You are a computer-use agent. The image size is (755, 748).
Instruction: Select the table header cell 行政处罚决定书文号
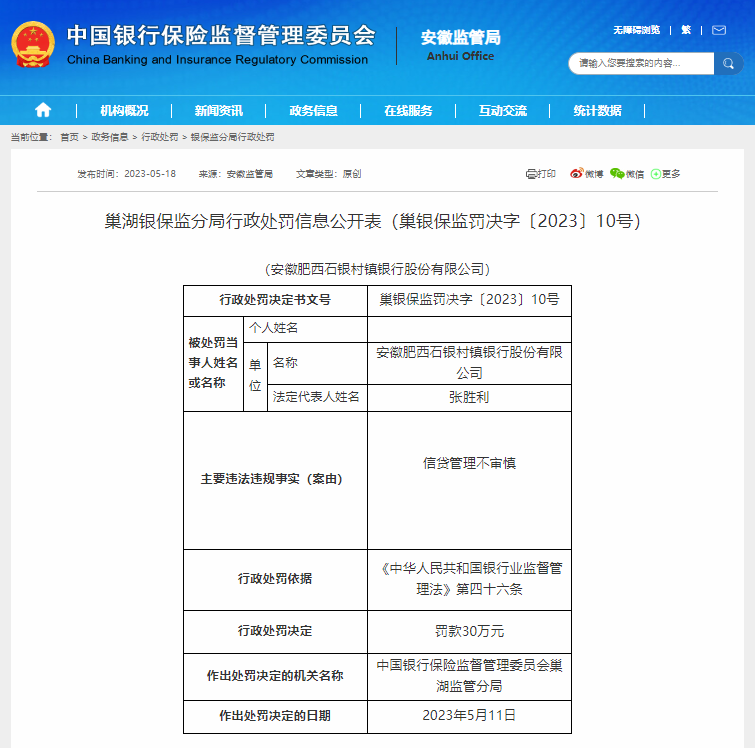click(x=275, y=301)
